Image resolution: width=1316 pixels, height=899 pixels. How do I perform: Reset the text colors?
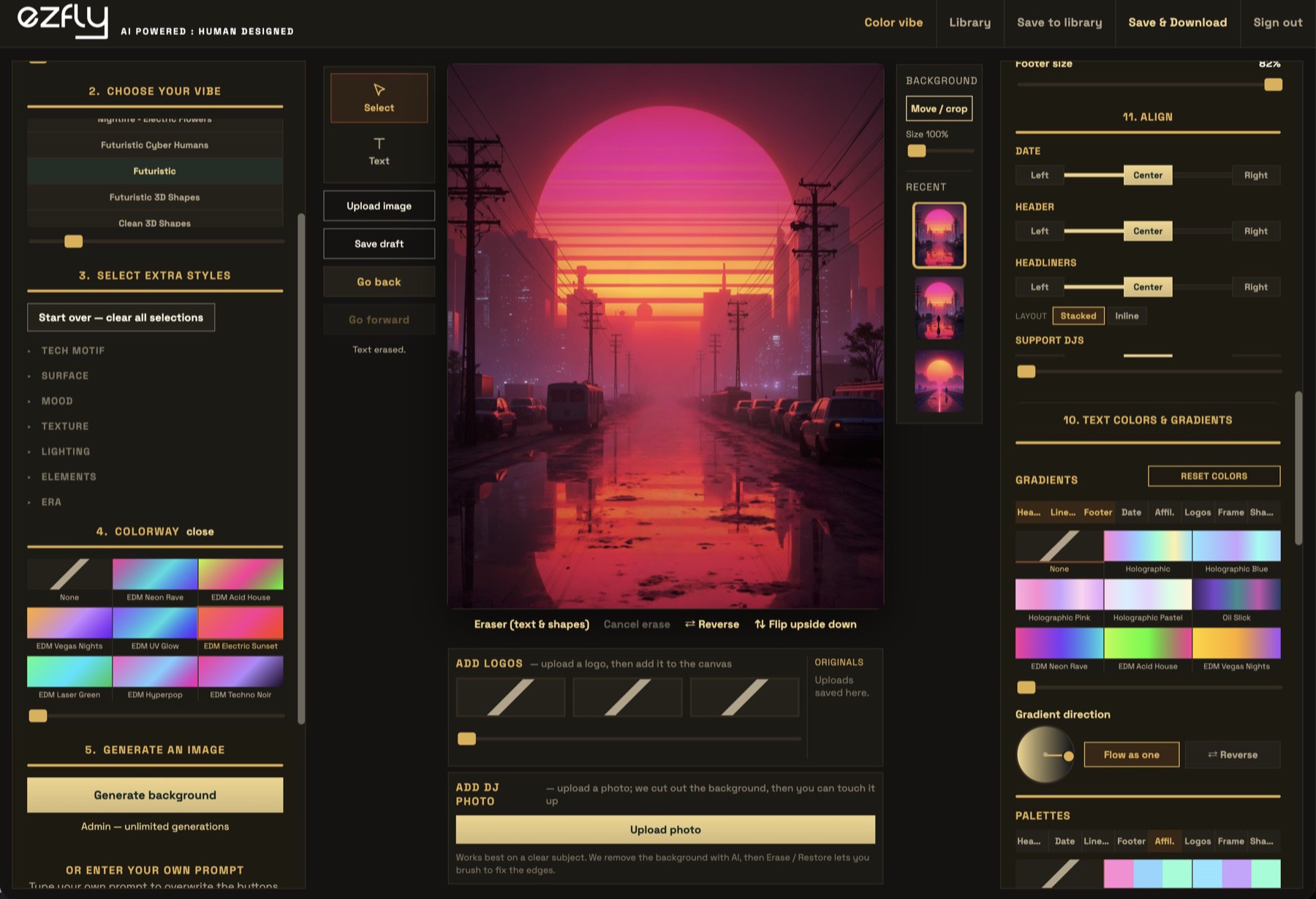click(1214, 476)
